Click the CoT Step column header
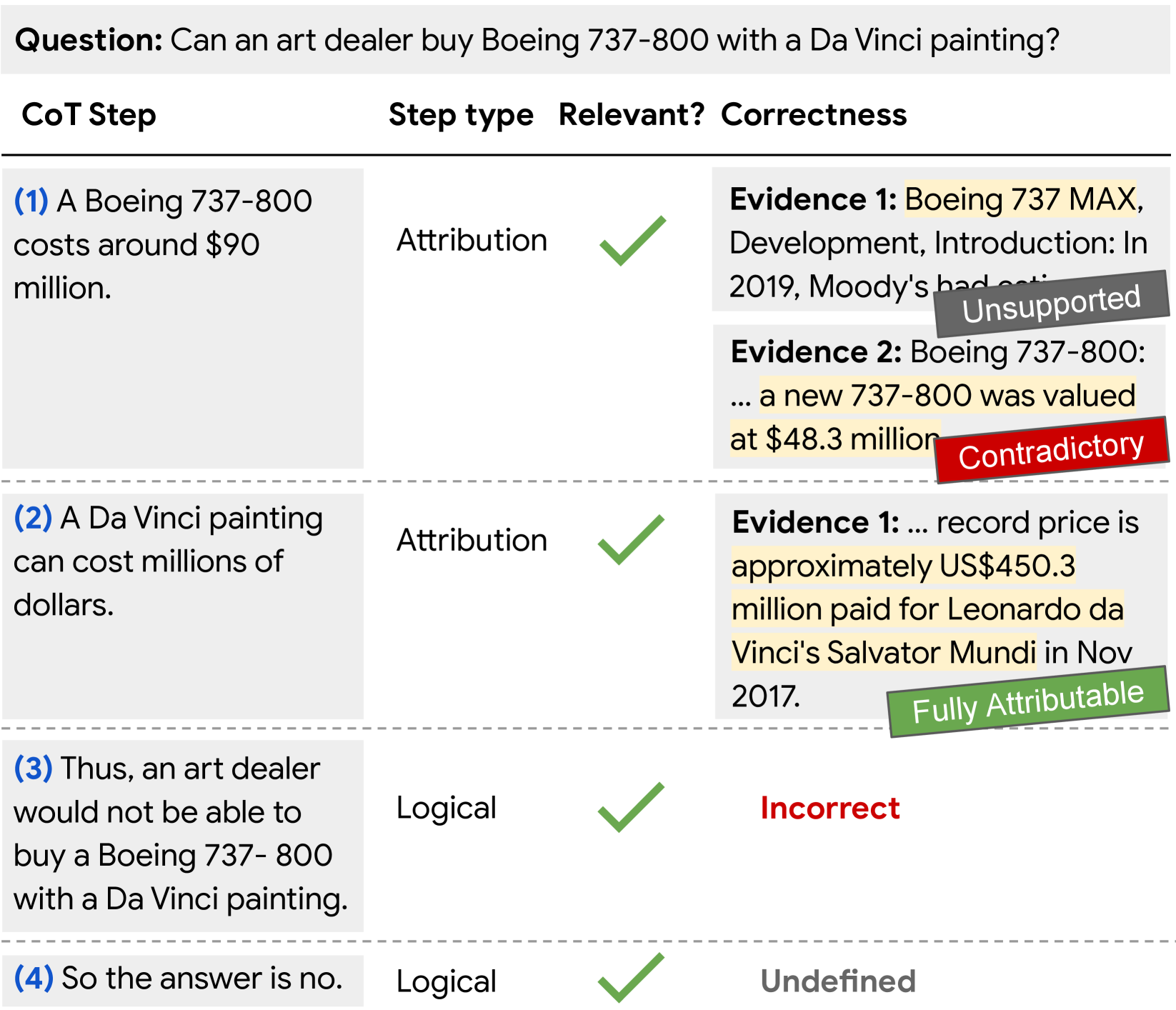The image size is (1176, 1010). [x=89, y=115]
